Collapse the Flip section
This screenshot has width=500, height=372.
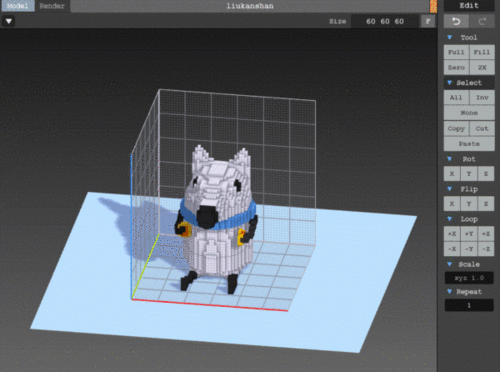450,189
